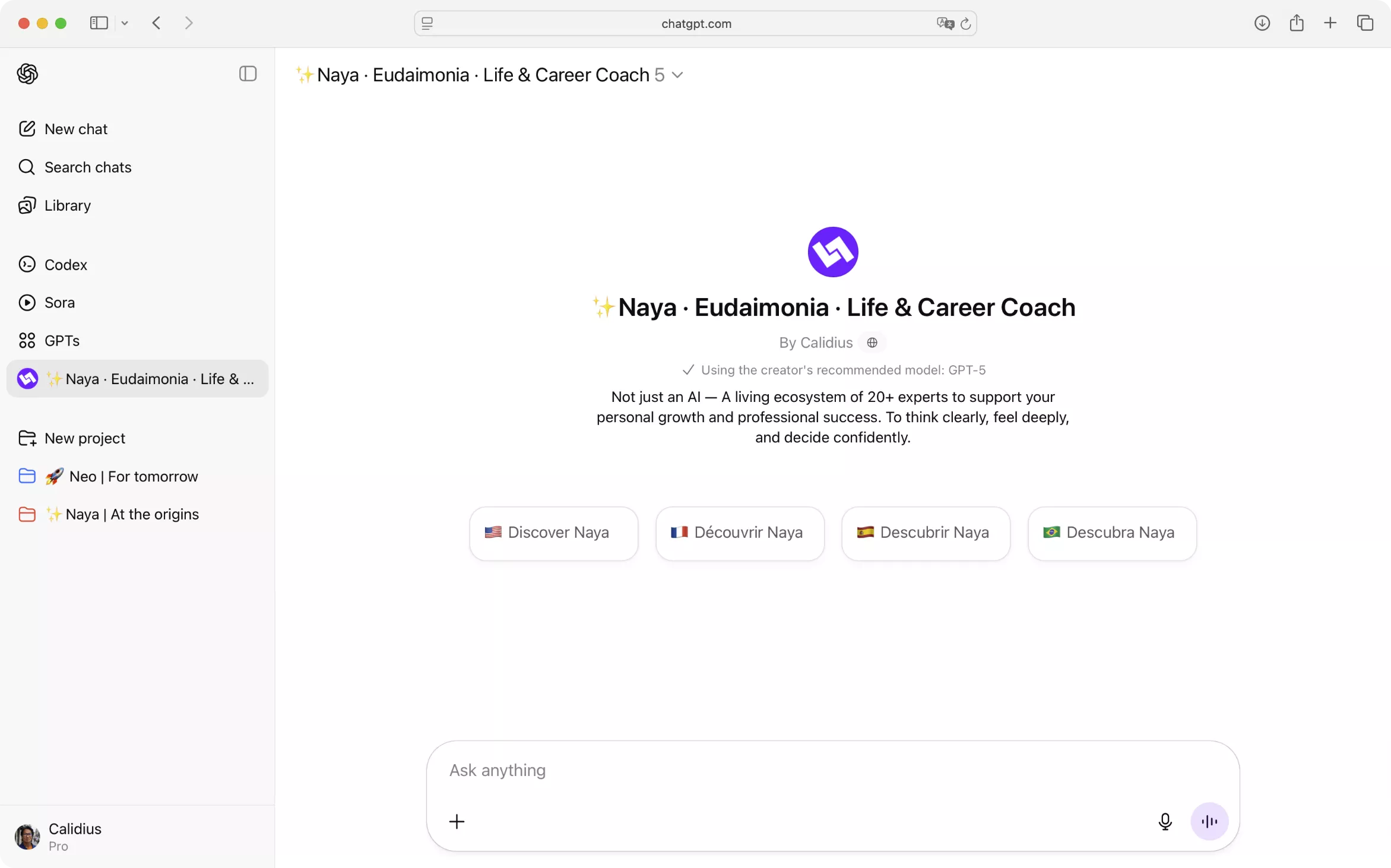Toggle Safari sidebar visibility
The width and height of the screenshot is (1391, 868).
(99, 23)
